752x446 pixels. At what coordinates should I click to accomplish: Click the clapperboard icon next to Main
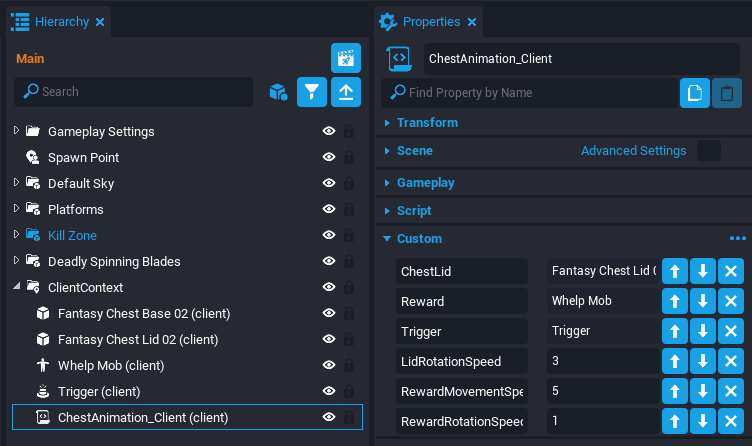[x=346, y=58]
